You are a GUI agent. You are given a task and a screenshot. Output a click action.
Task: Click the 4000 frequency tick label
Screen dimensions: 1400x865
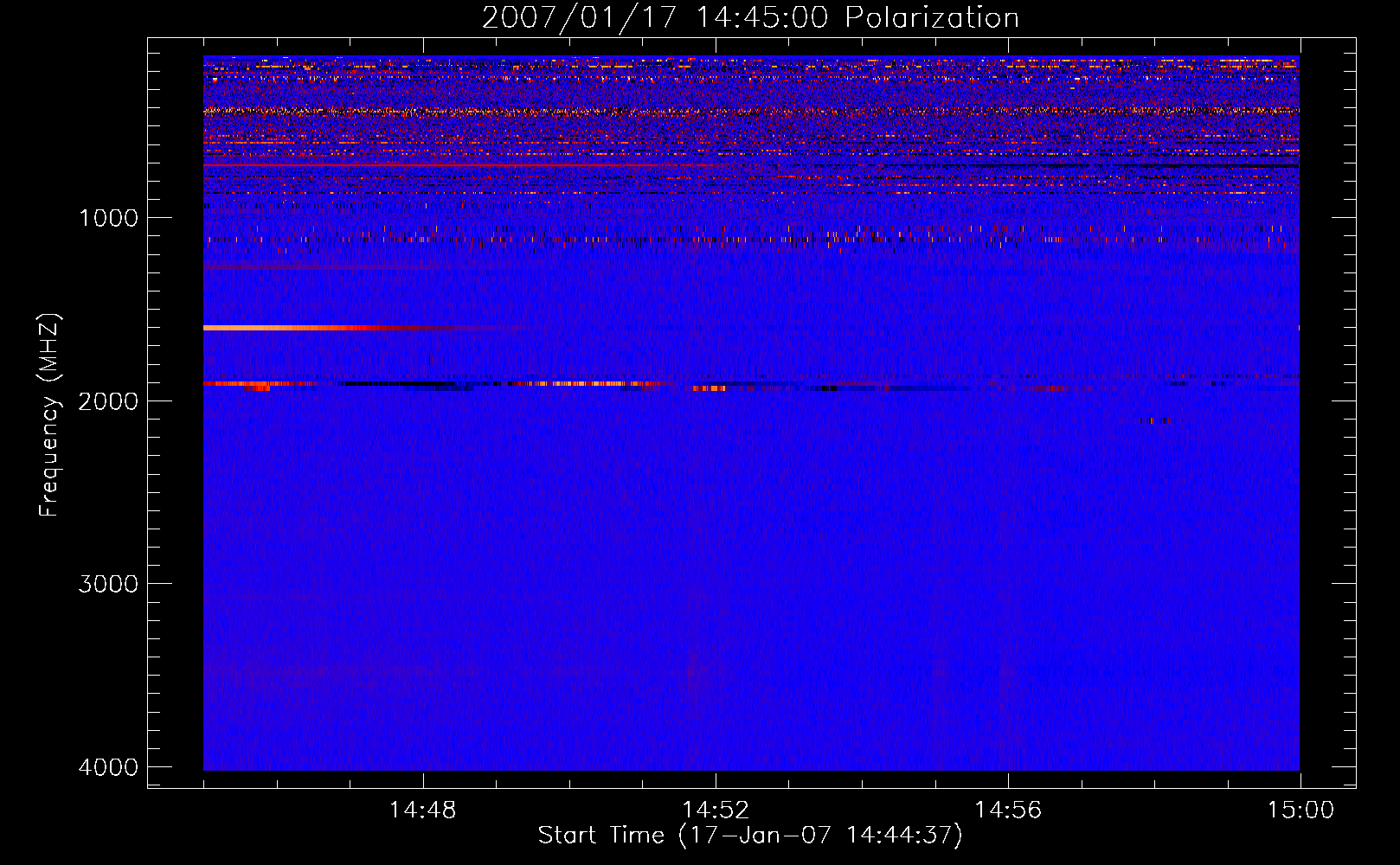click(108, 766)
